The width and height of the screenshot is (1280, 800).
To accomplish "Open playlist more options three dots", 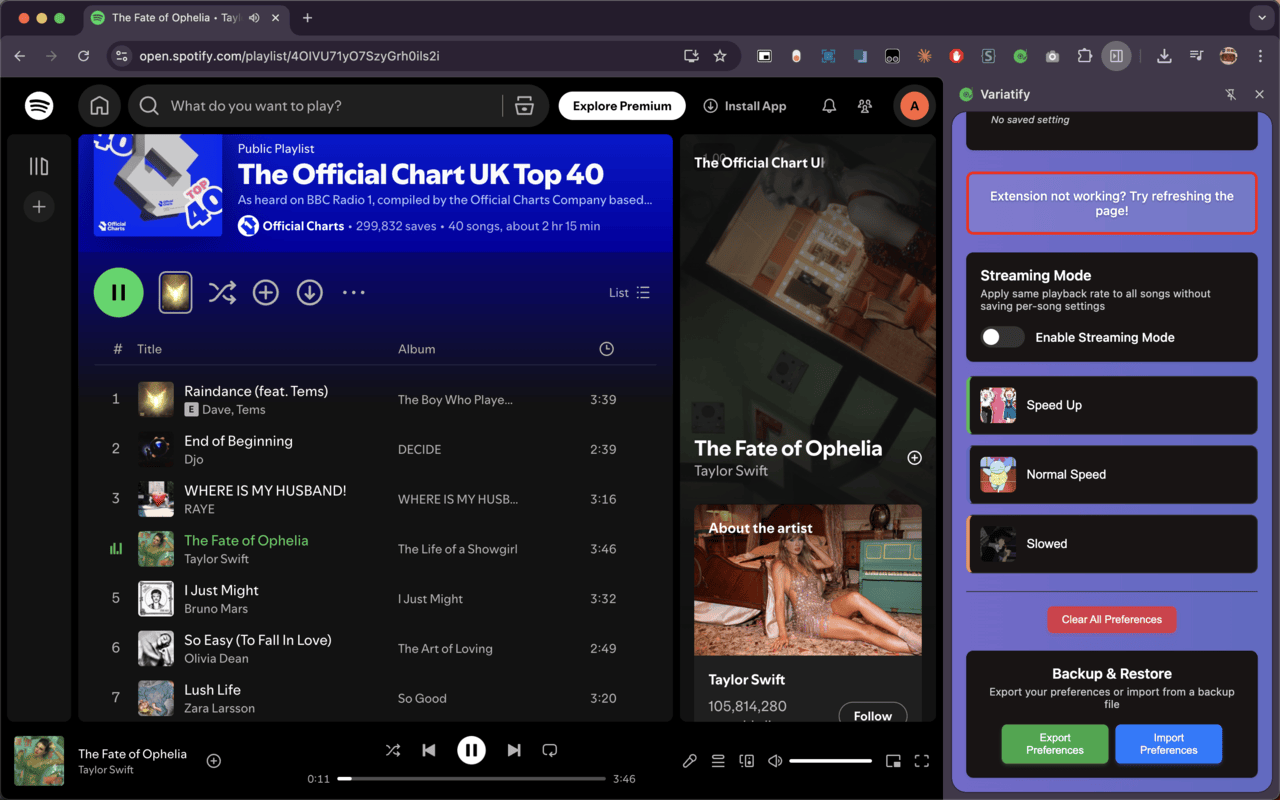I will 354,293.
